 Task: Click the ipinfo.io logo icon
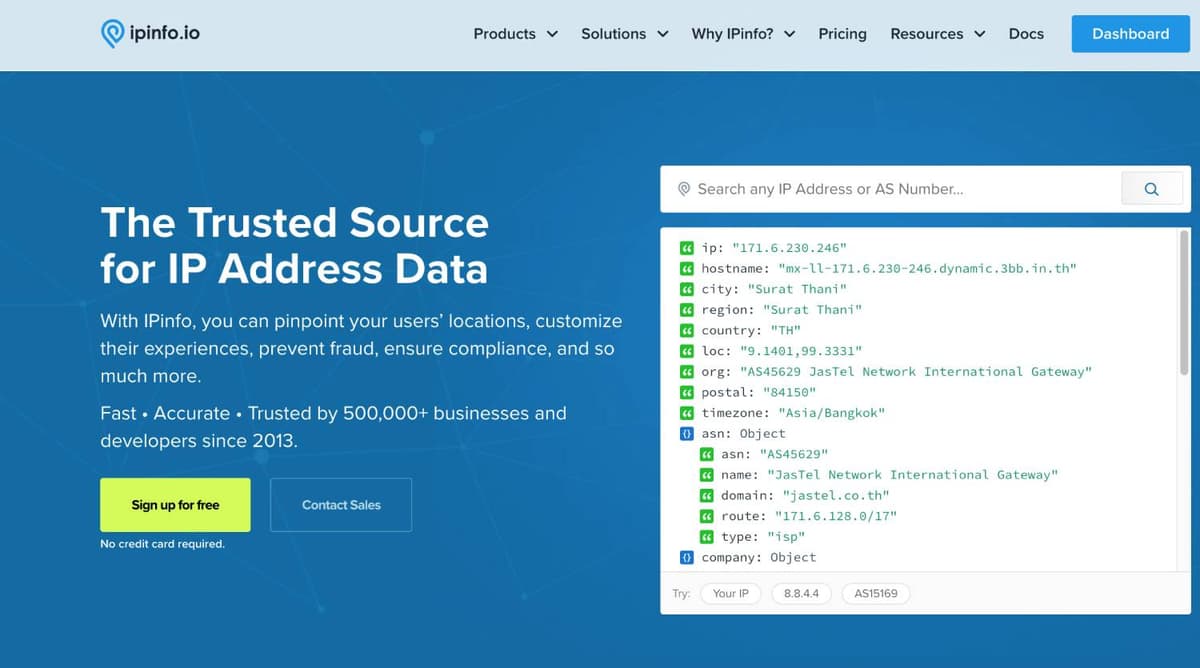[x=113, y=34]
